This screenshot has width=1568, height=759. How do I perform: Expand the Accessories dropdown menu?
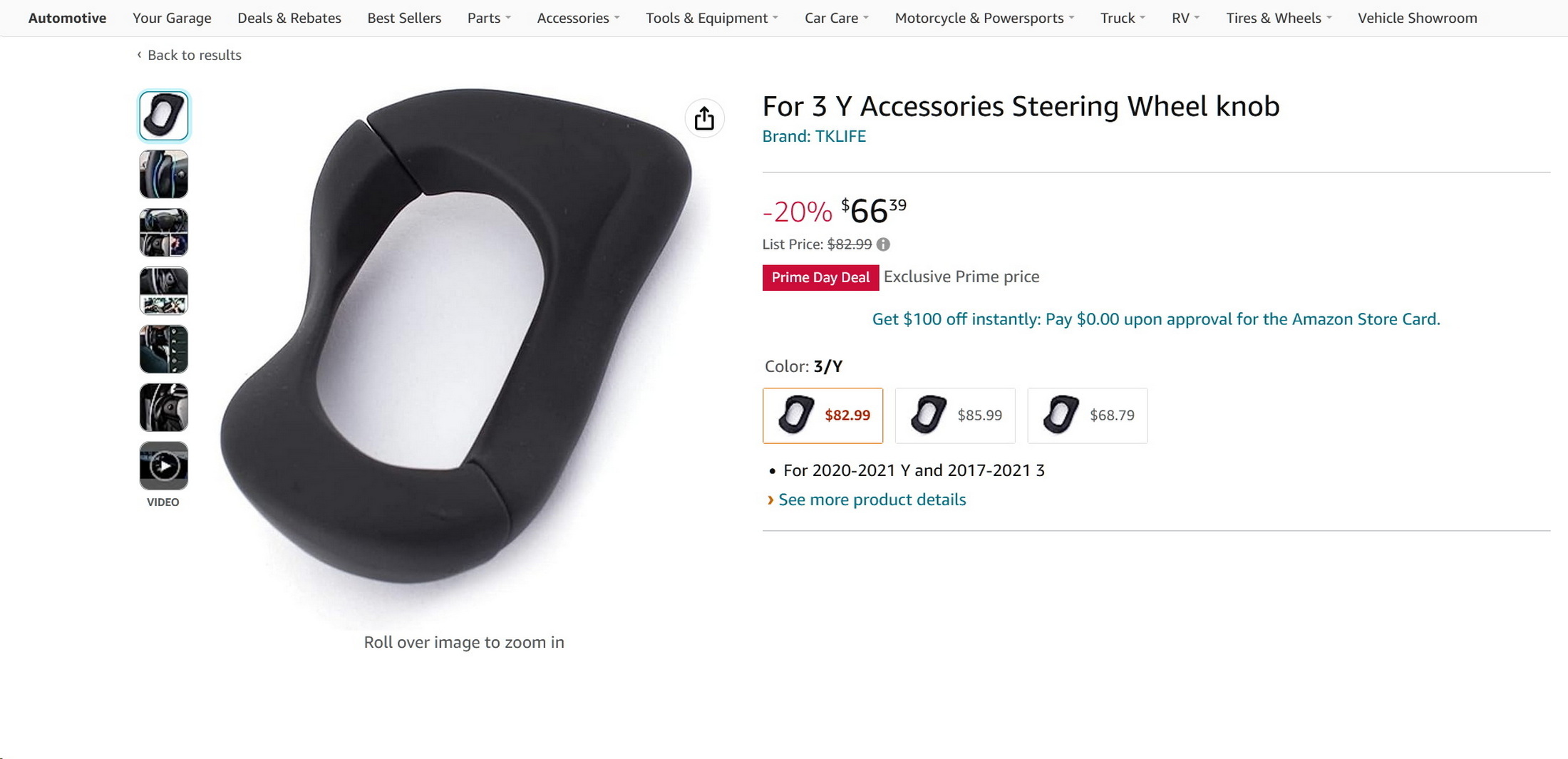[x=578, y=18]
